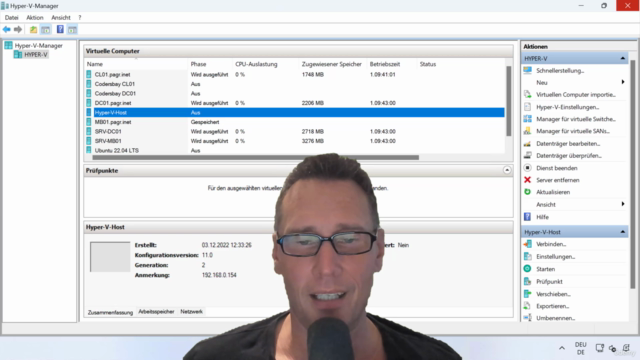Switch to the Netzwerk tab
The image size is (640, 360).
pos(191,311)
